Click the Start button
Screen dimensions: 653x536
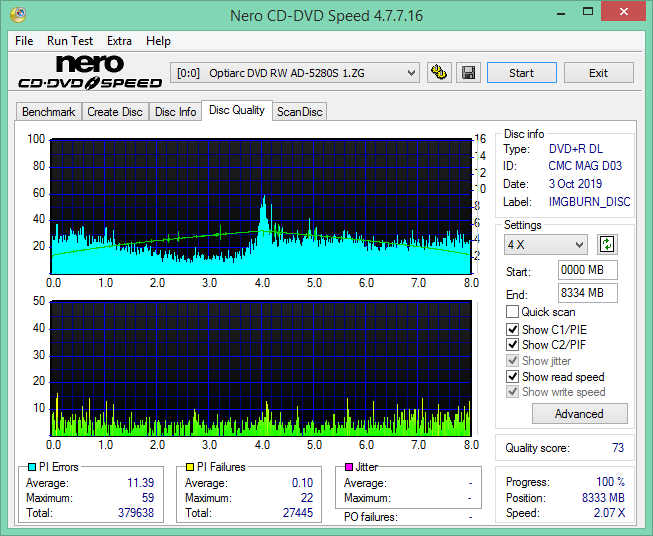tap(522, 73)
